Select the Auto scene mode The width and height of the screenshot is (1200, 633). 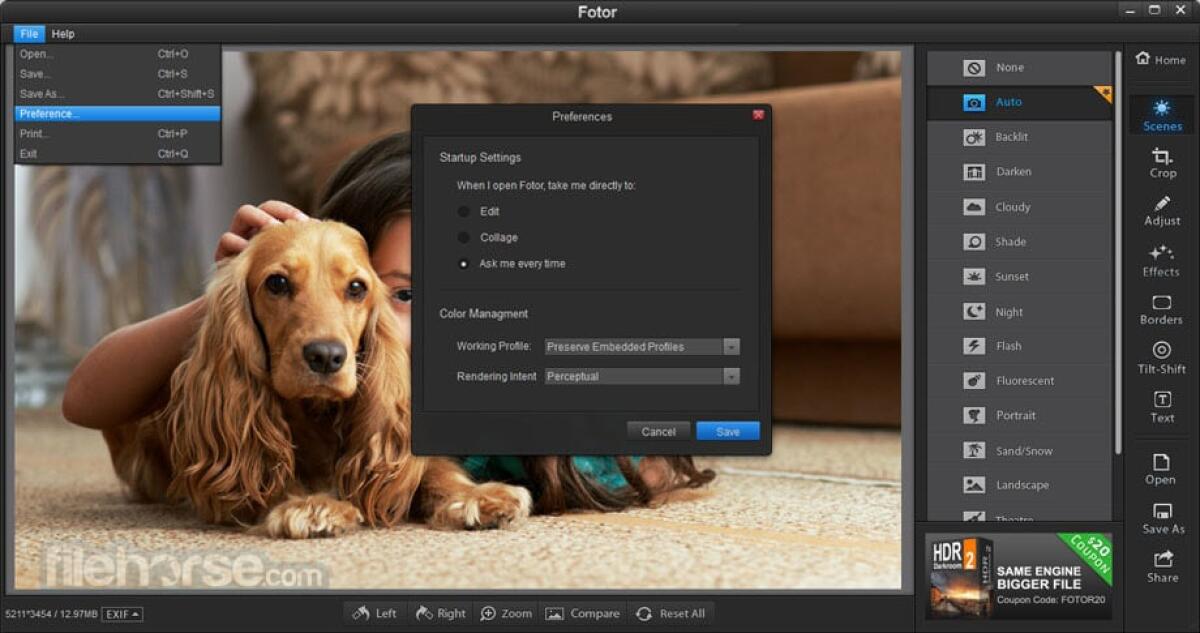1019,101
